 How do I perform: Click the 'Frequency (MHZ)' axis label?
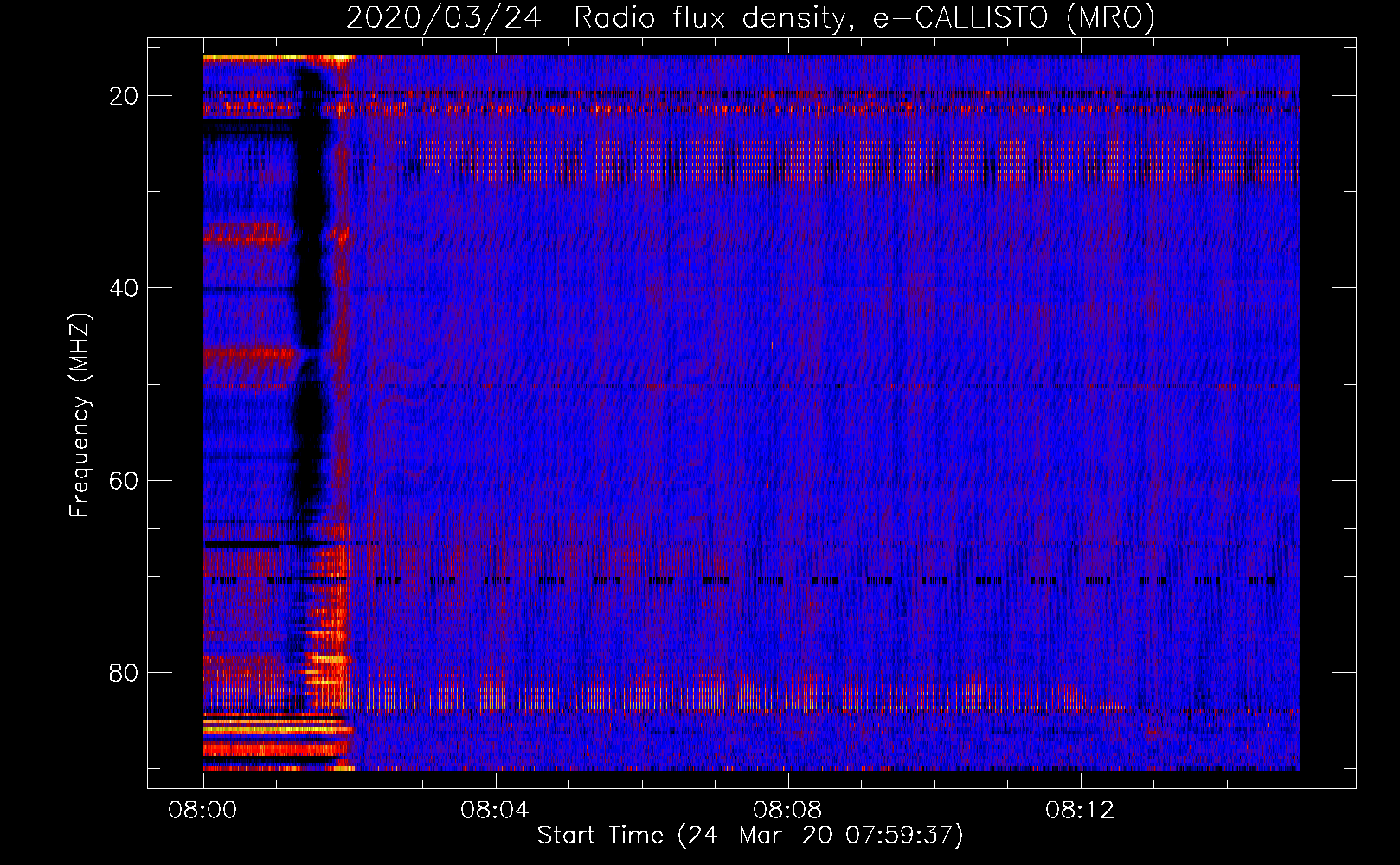(79, 415)
